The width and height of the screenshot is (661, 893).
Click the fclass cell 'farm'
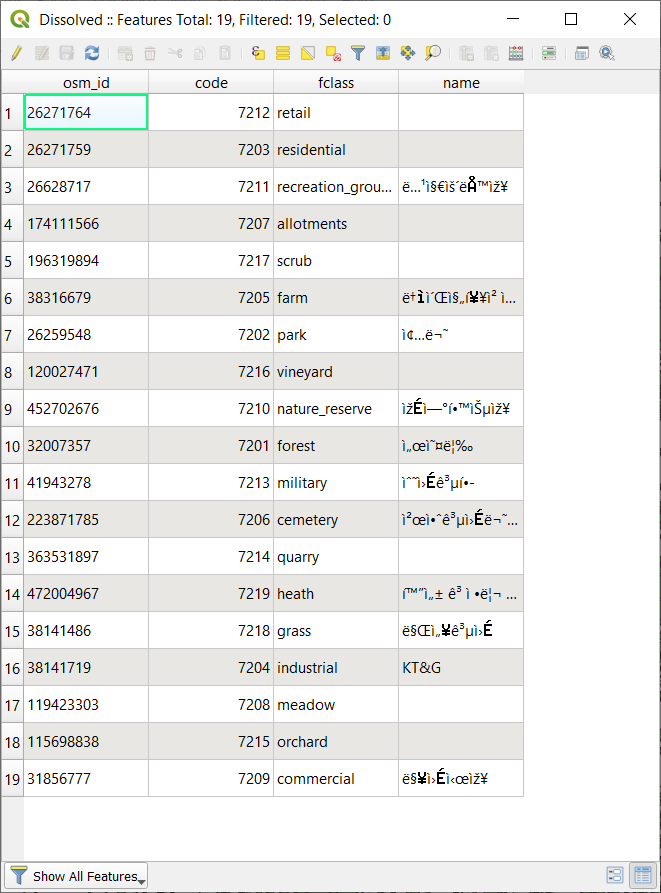click(336, 298)
